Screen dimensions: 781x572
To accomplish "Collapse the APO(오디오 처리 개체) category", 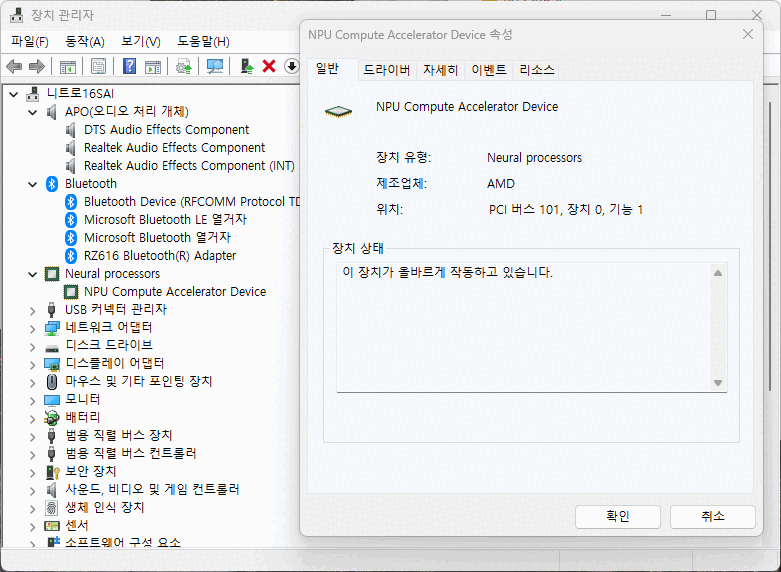I will (x=33, y=112).
